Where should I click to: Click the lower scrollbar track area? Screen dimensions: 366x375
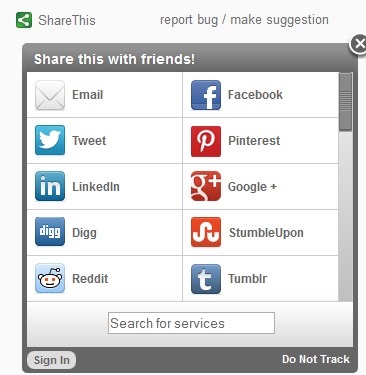345,216
